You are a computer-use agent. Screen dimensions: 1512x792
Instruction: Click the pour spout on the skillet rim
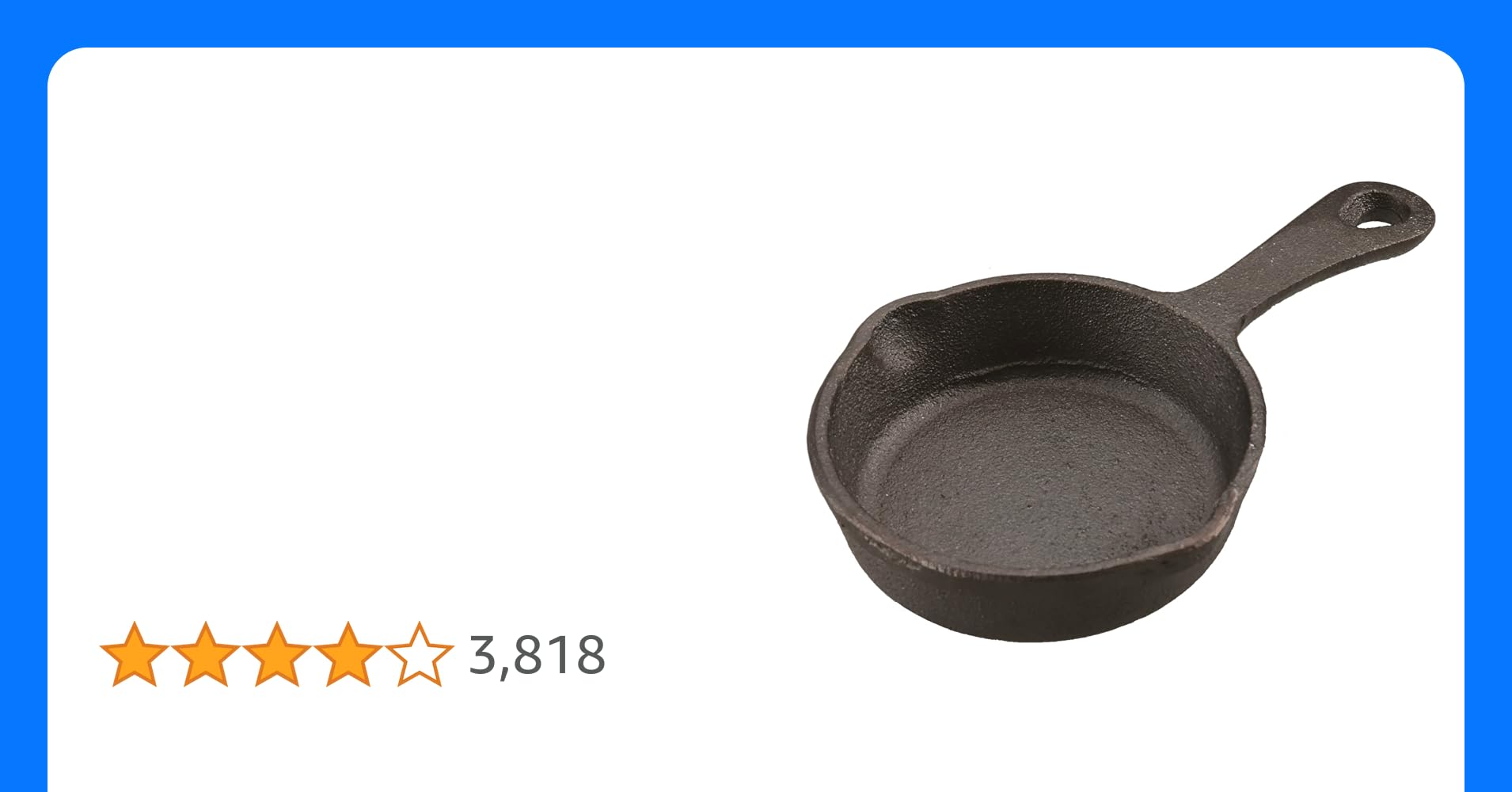[895, 333]
